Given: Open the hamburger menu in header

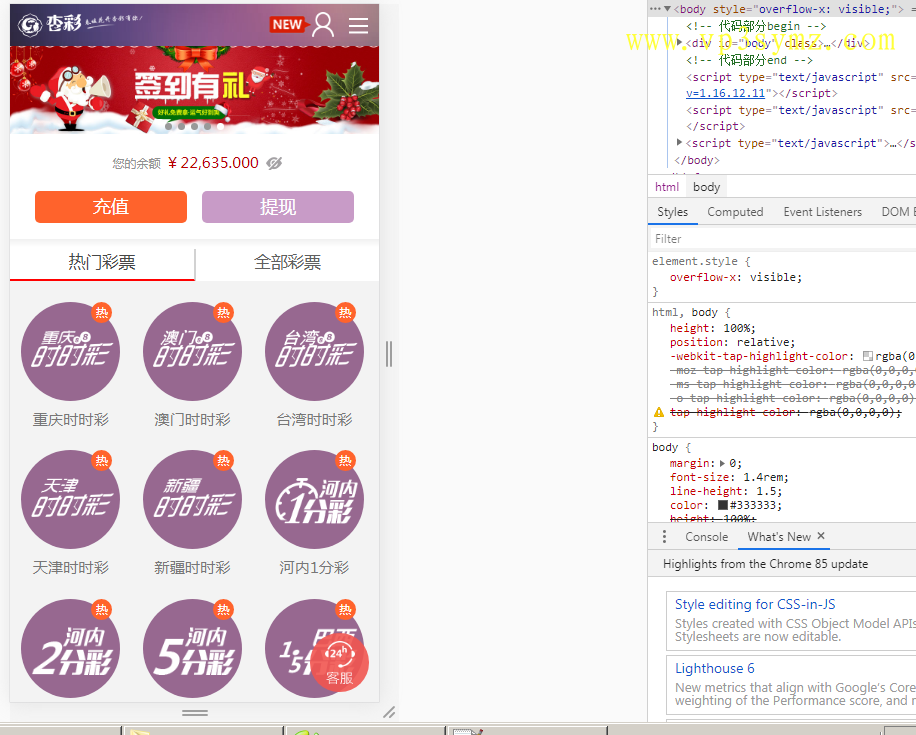Looking at the screenshot, I should (x=358, y=25).
